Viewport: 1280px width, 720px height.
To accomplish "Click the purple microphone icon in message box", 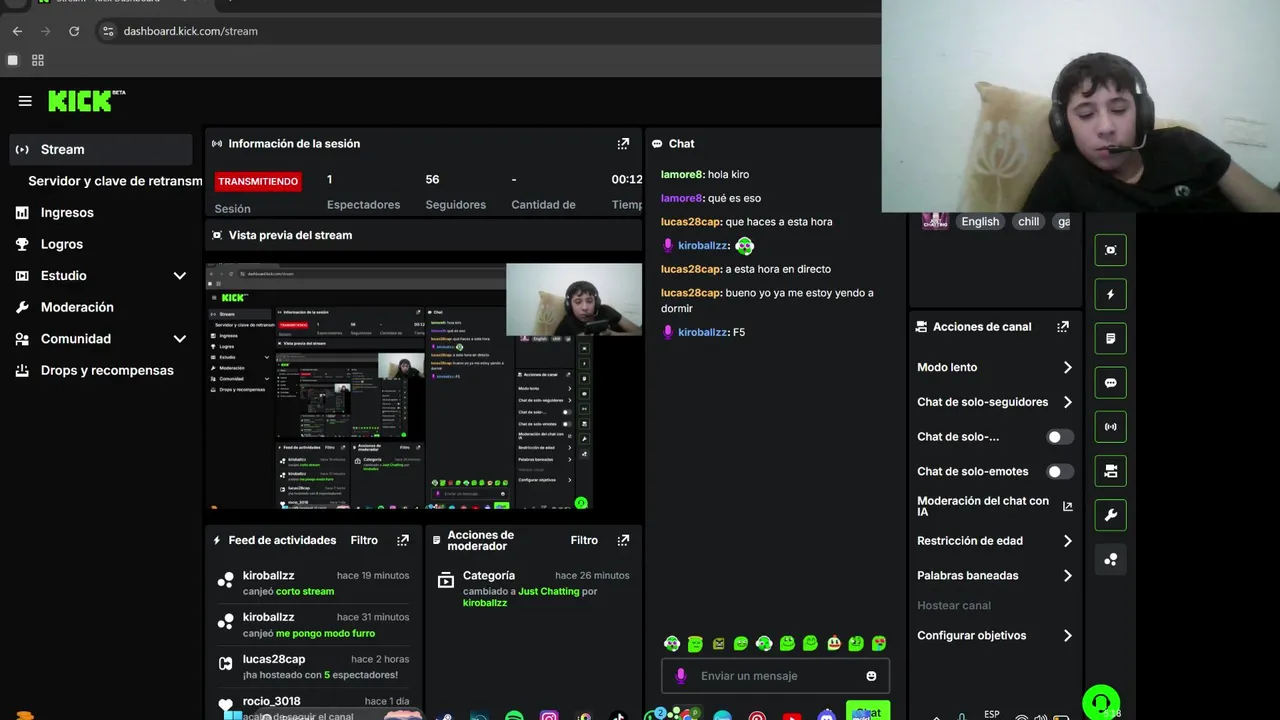I will click(681, 676).
